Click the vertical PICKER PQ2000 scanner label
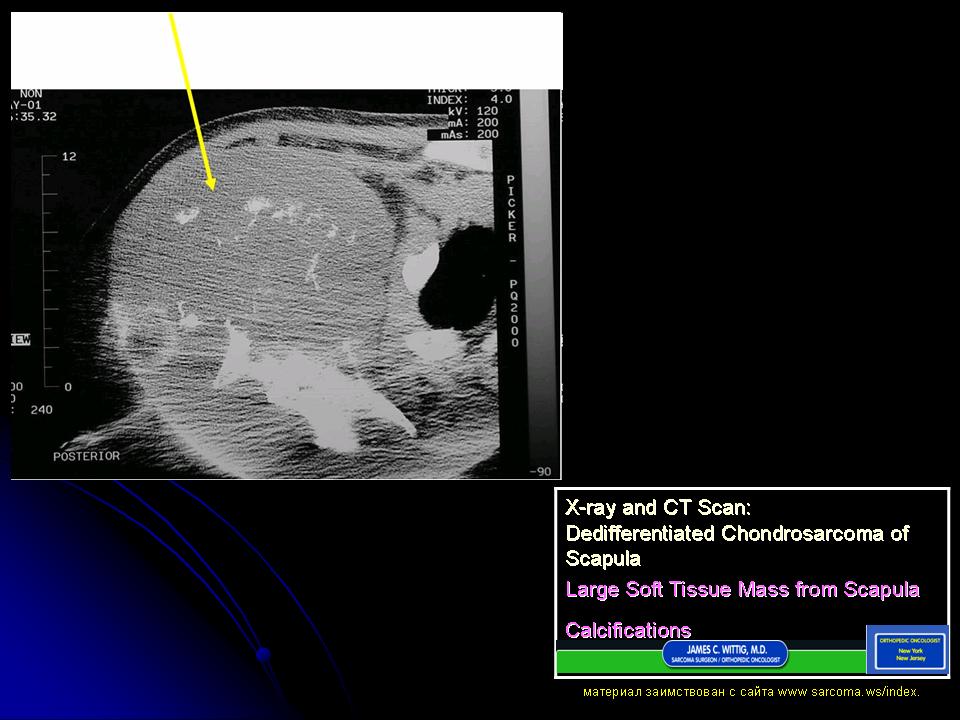The image size is (960, 720). tap(512, 262)
